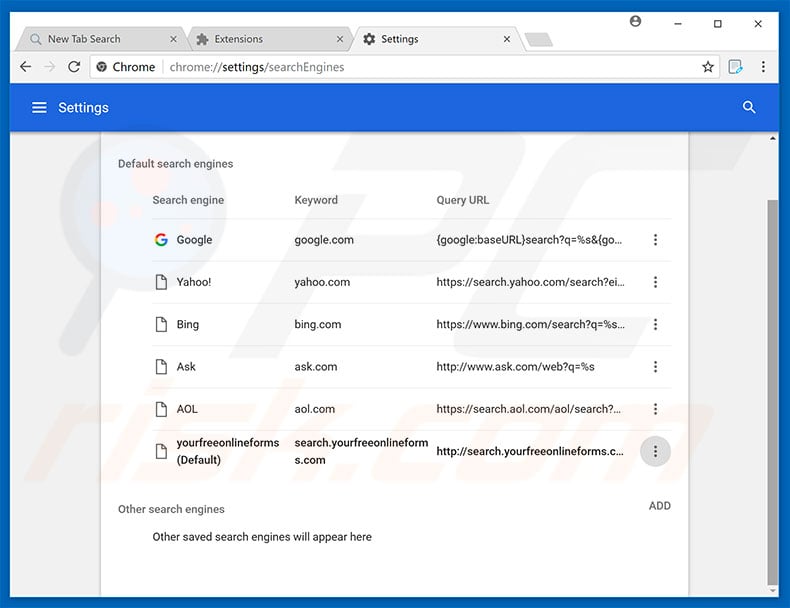This screenshot has height=608, width=790.
Task: Click the 'Search engine' column header
Action: [188, 200]
